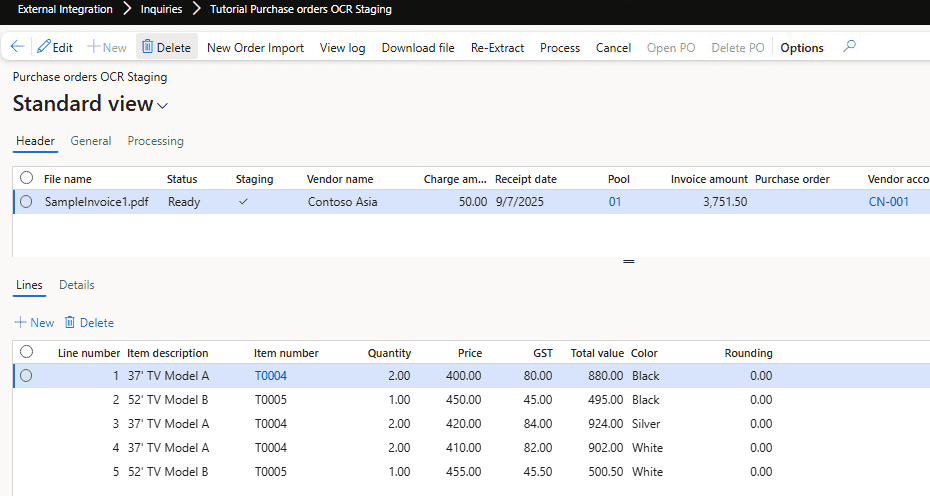Click the trash Delete icon in toolbar
The height and width of the screenshot is (496, 930).
[x=147, y=47]
